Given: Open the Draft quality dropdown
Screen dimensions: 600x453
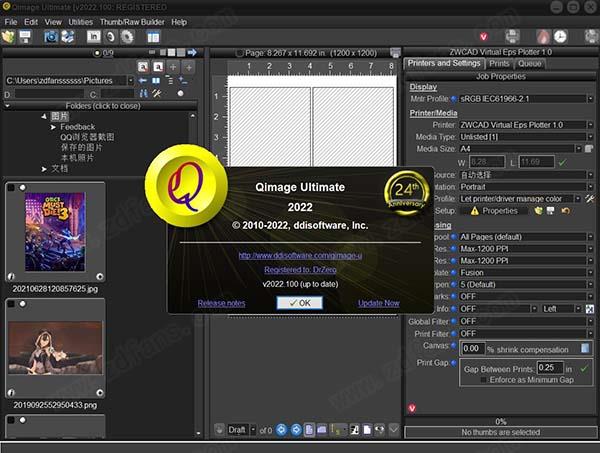Looking at the screenshot, I should coord(253,430).
